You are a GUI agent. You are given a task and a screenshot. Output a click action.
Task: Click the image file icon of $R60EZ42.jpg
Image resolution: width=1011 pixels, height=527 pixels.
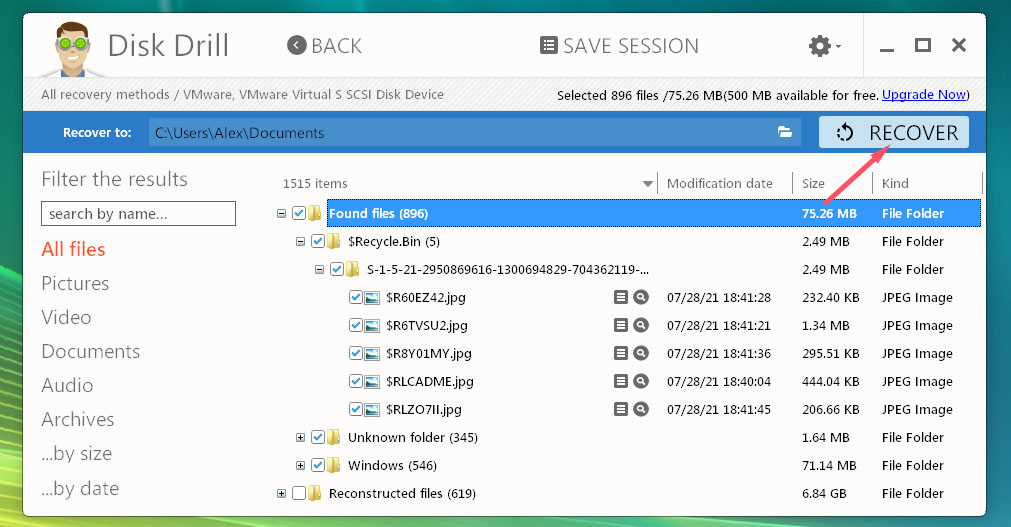(372, 297)
